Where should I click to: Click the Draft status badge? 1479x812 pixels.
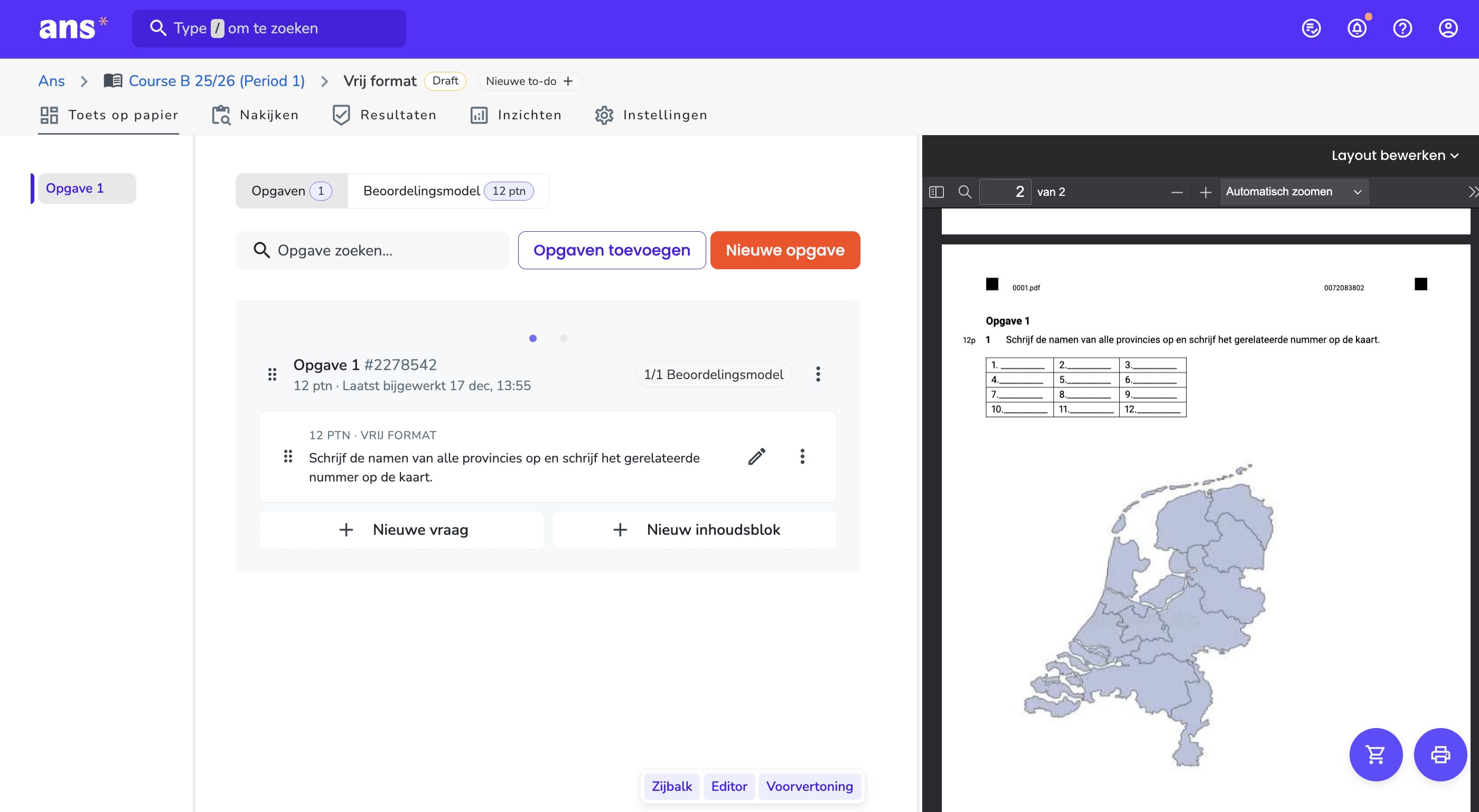[x=445, y=81]
